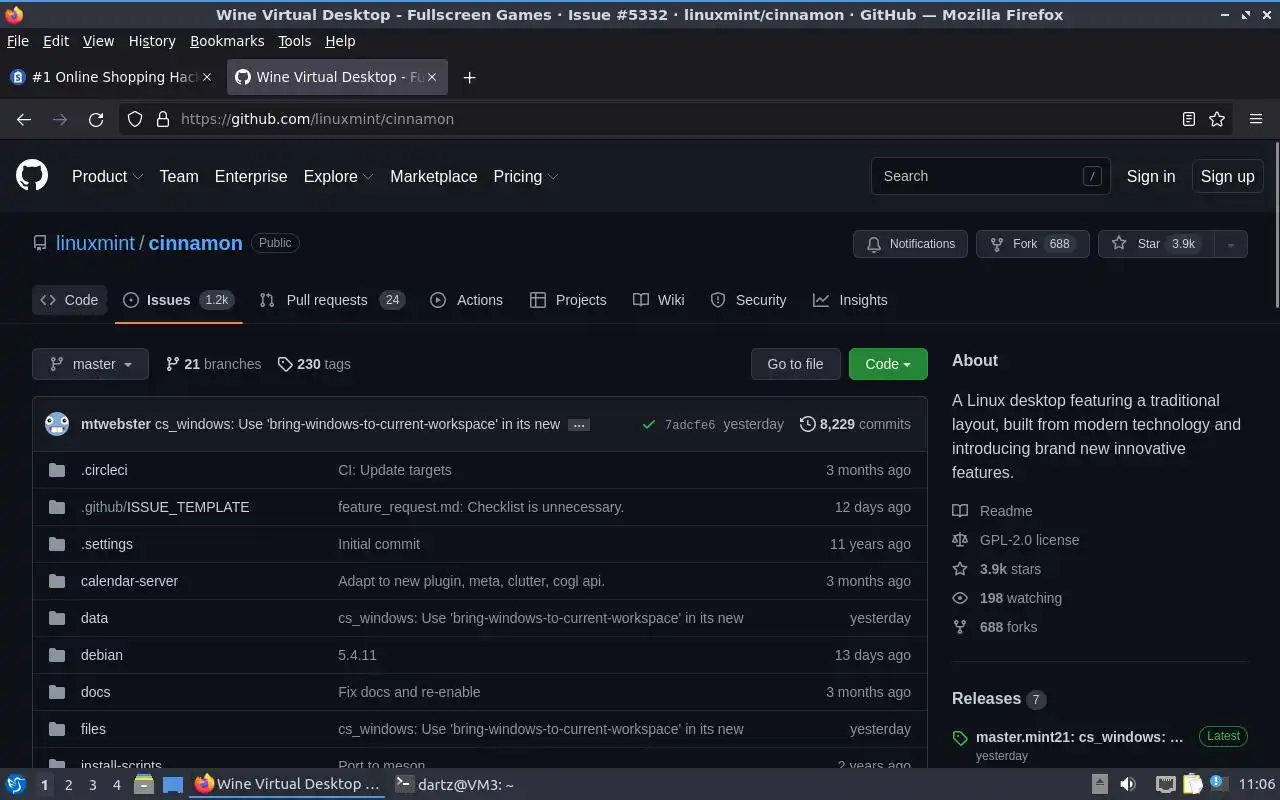This screenshot has height=800, width=1280.
Task: Open the dartz@VM3 terminal taskbar entry
Action: pos(454,785)
